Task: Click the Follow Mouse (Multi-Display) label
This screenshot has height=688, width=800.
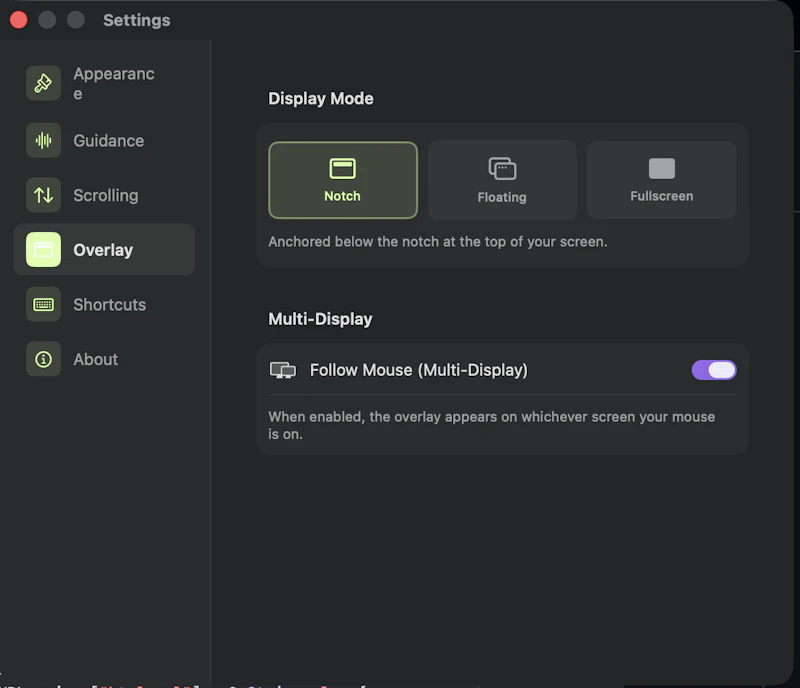Action: click(x=419, y=370)
